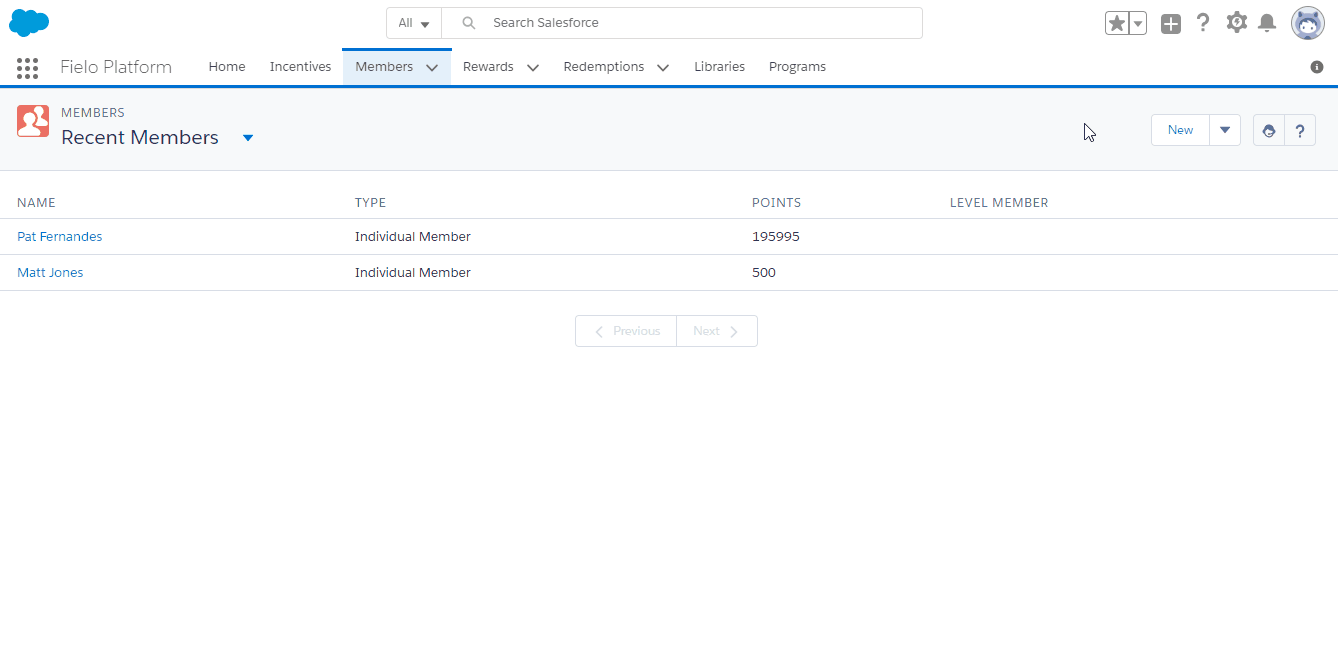Select the Members tab
Screen dimensions: 1338x656
[384, 67]
